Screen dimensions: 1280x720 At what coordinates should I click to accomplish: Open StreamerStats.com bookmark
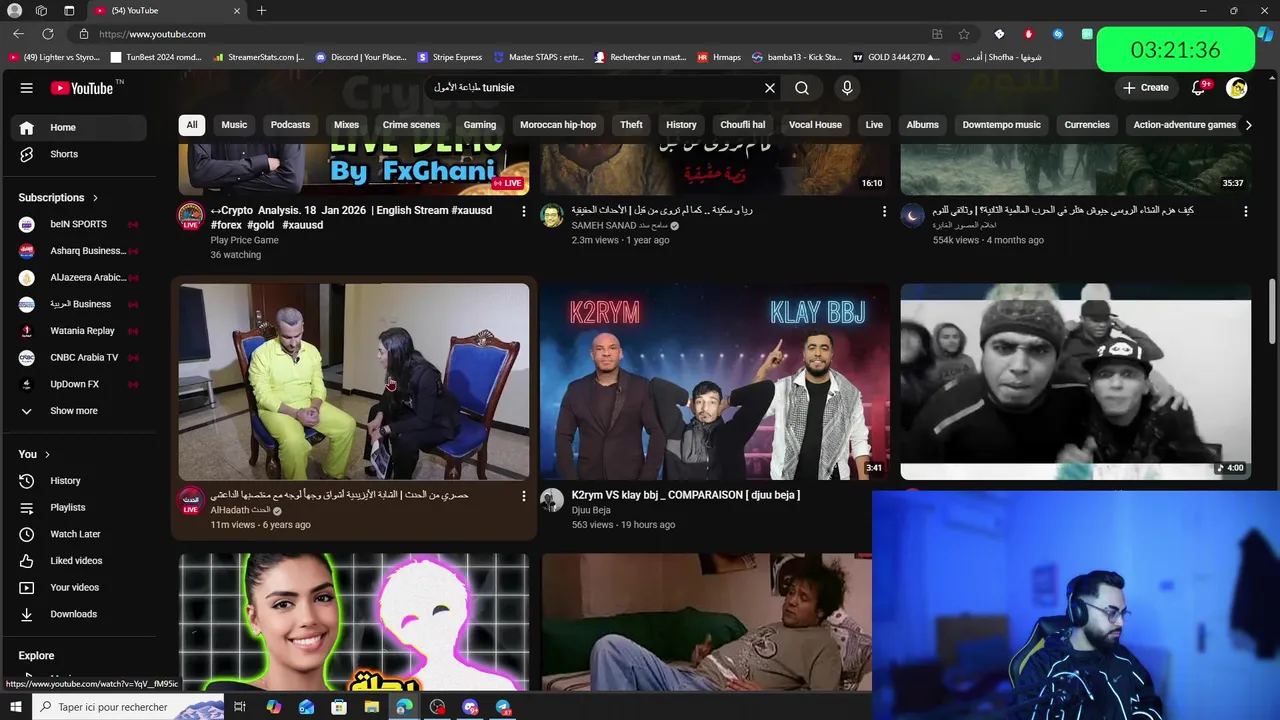(259, 57)
